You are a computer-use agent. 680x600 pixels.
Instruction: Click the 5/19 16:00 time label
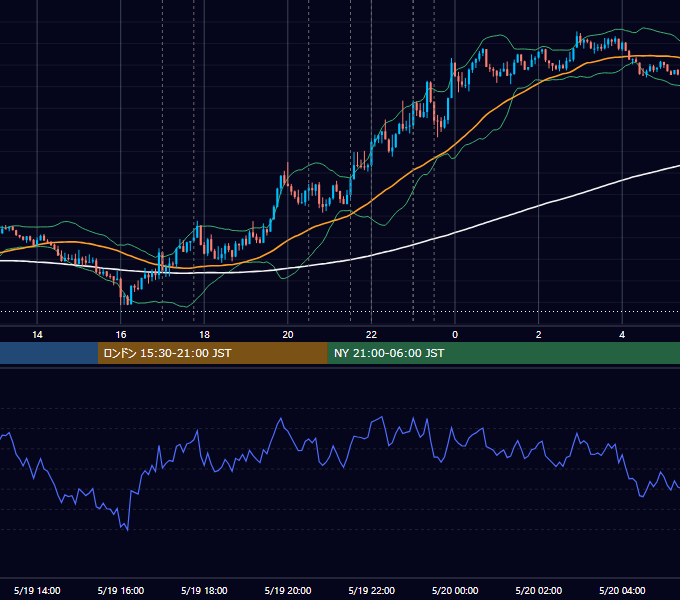tap(121, 590)
